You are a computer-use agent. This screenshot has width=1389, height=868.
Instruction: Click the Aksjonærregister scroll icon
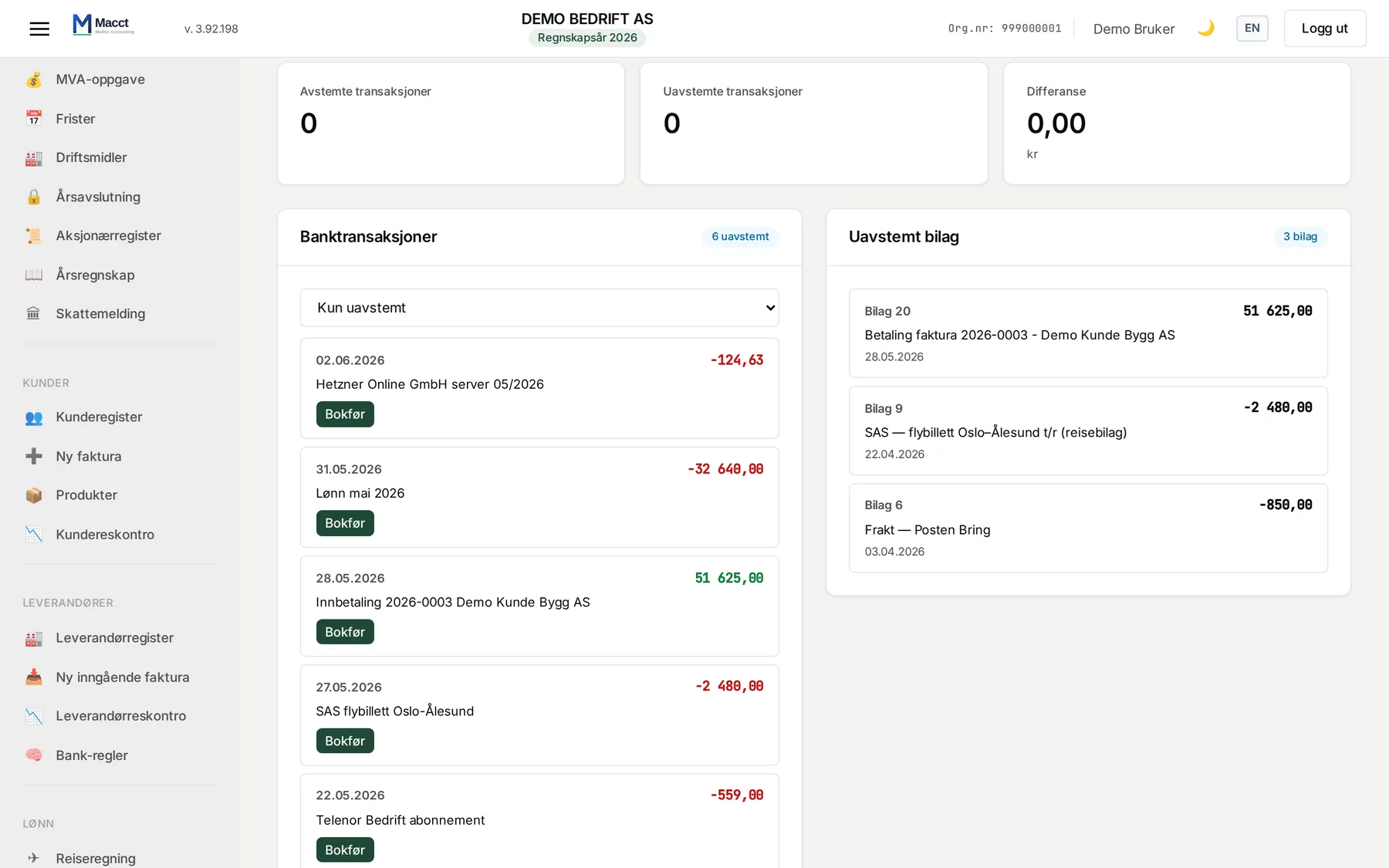[x=34, y=235]
